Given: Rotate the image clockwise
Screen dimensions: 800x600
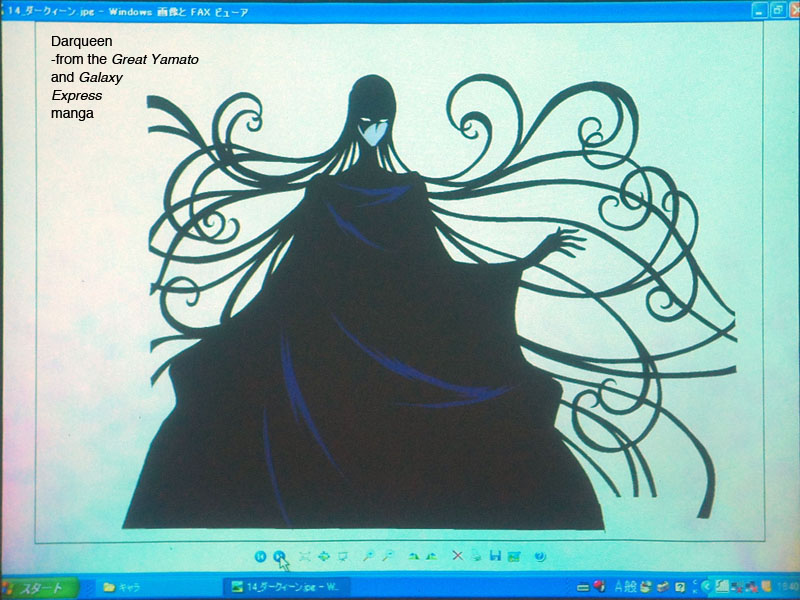Looking at the screenshot, I should [413, 556].
